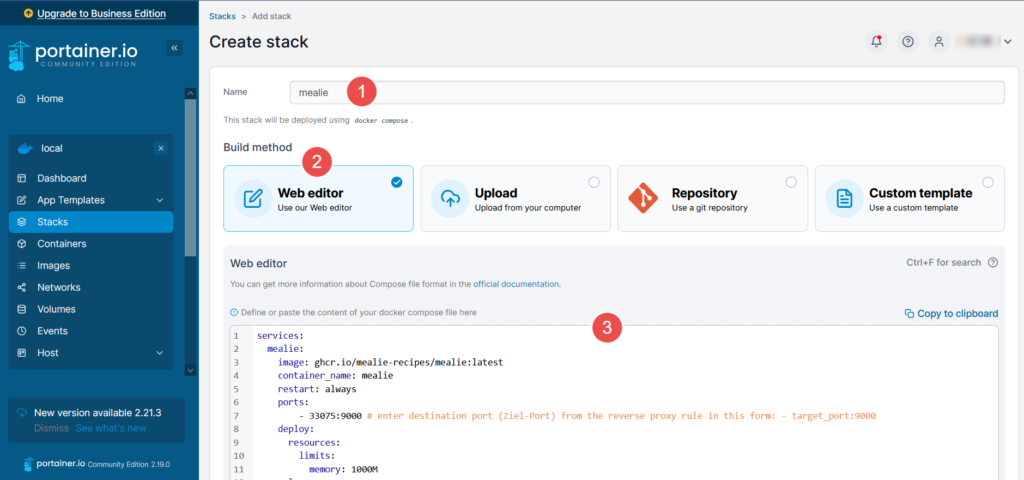The height and width of the screenshot is (480, 1024).
Task: Dismiss the new version notice
Action: 51,428
